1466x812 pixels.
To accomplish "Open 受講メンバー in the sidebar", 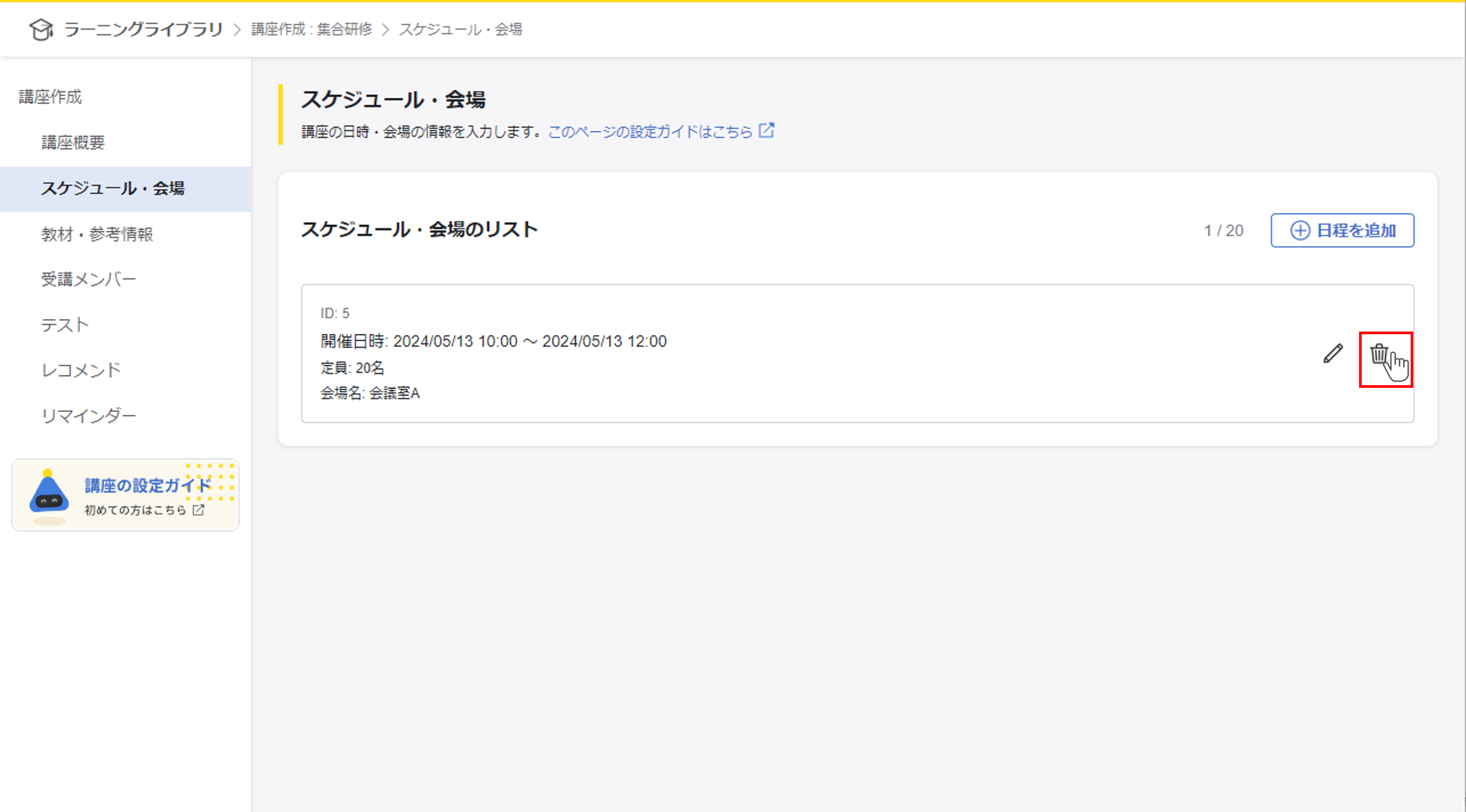I will click(x=89, y=280).
